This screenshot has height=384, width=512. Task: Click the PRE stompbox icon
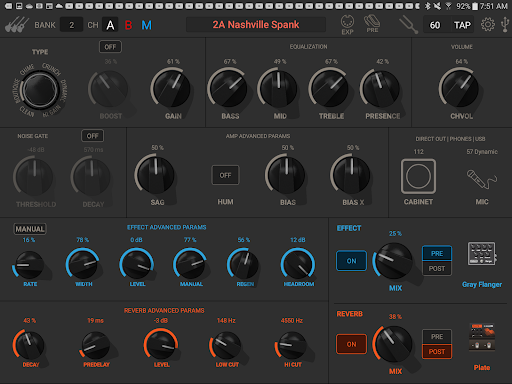click(372, 24)
